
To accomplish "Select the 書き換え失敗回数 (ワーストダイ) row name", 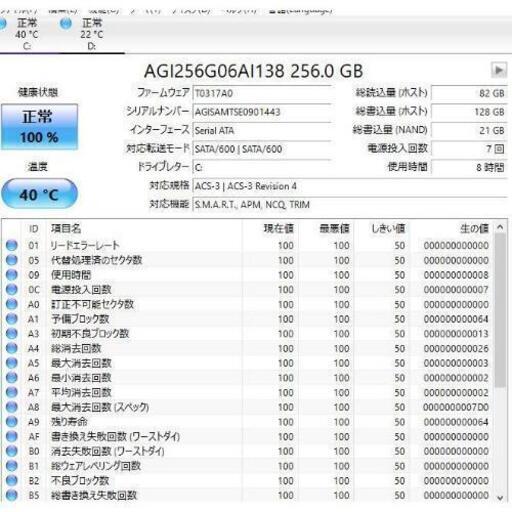I will point(115,436).
